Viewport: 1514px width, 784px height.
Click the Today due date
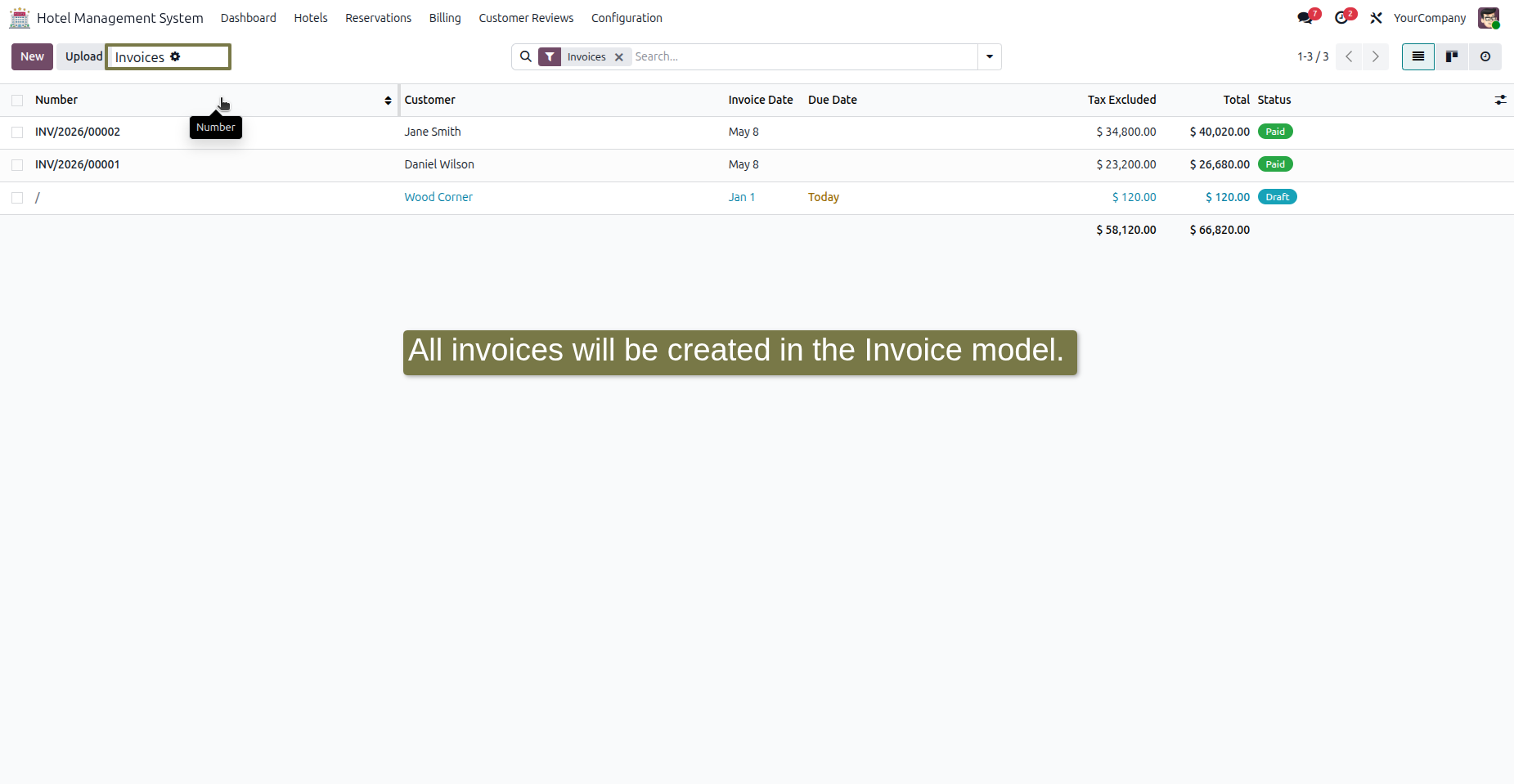tap(824, 197)
